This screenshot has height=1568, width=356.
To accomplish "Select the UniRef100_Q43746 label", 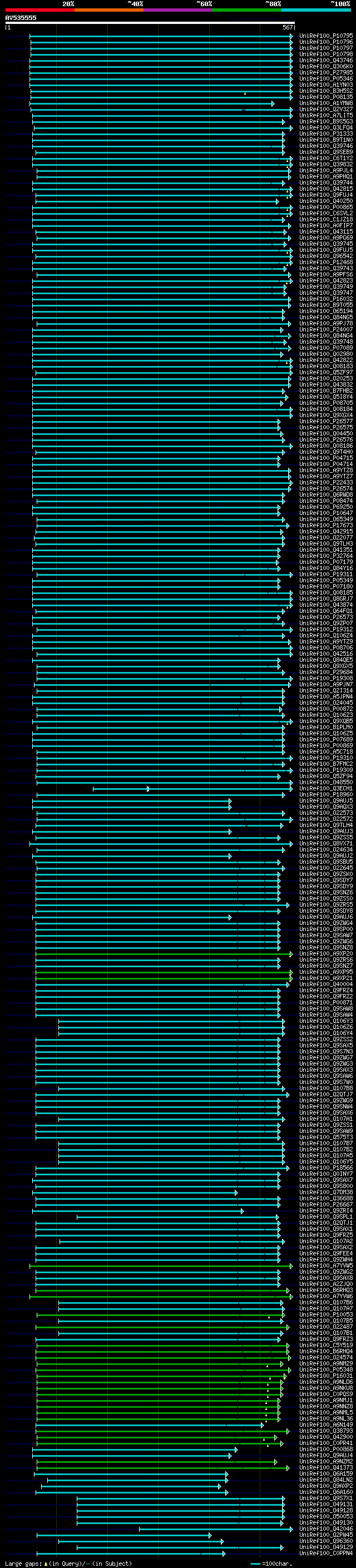I will pyautogui.click(x=325, y=60).
